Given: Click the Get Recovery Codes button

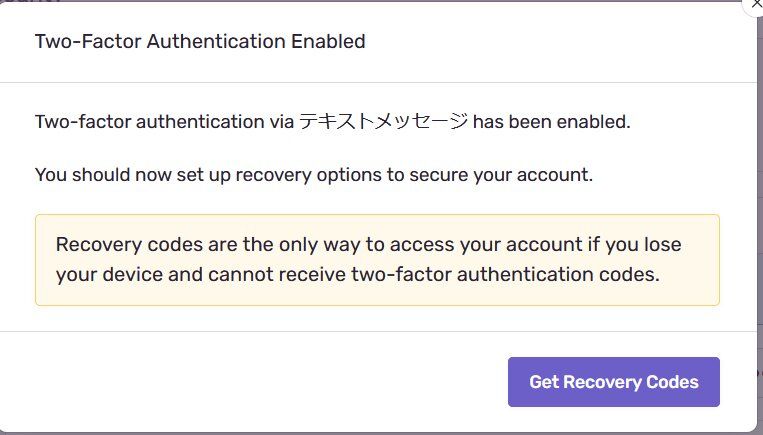Looking at the screenshot, I should (613, 382).
